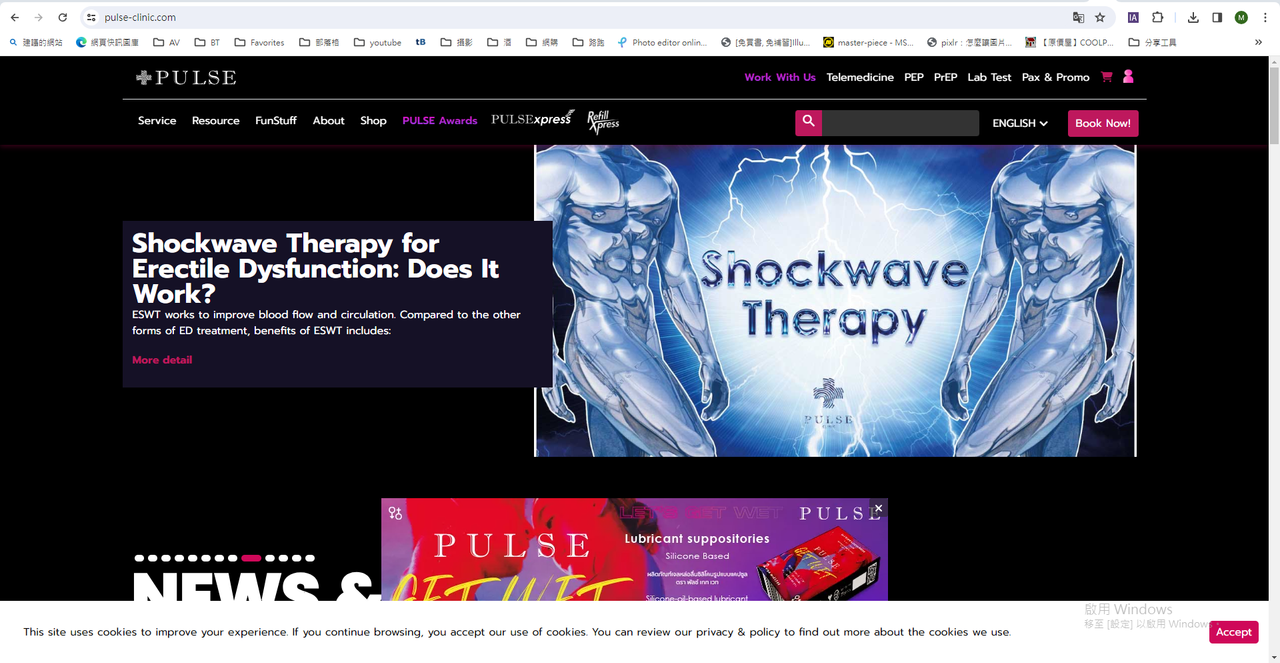1280x663 pixels.
Task: Reload the page with refresh icon
Action: click(62, 17)
